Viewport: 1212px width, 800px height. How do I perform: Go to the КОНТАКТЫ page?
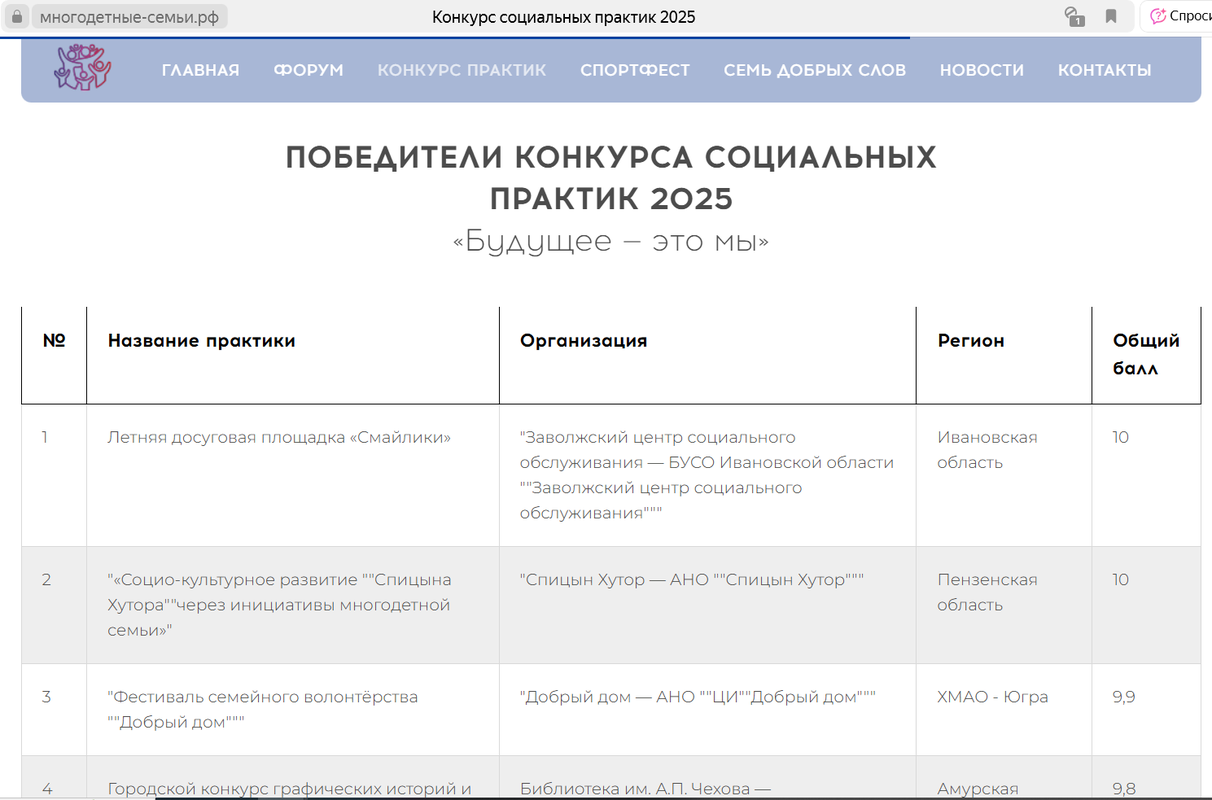[x=1104, y=70]
